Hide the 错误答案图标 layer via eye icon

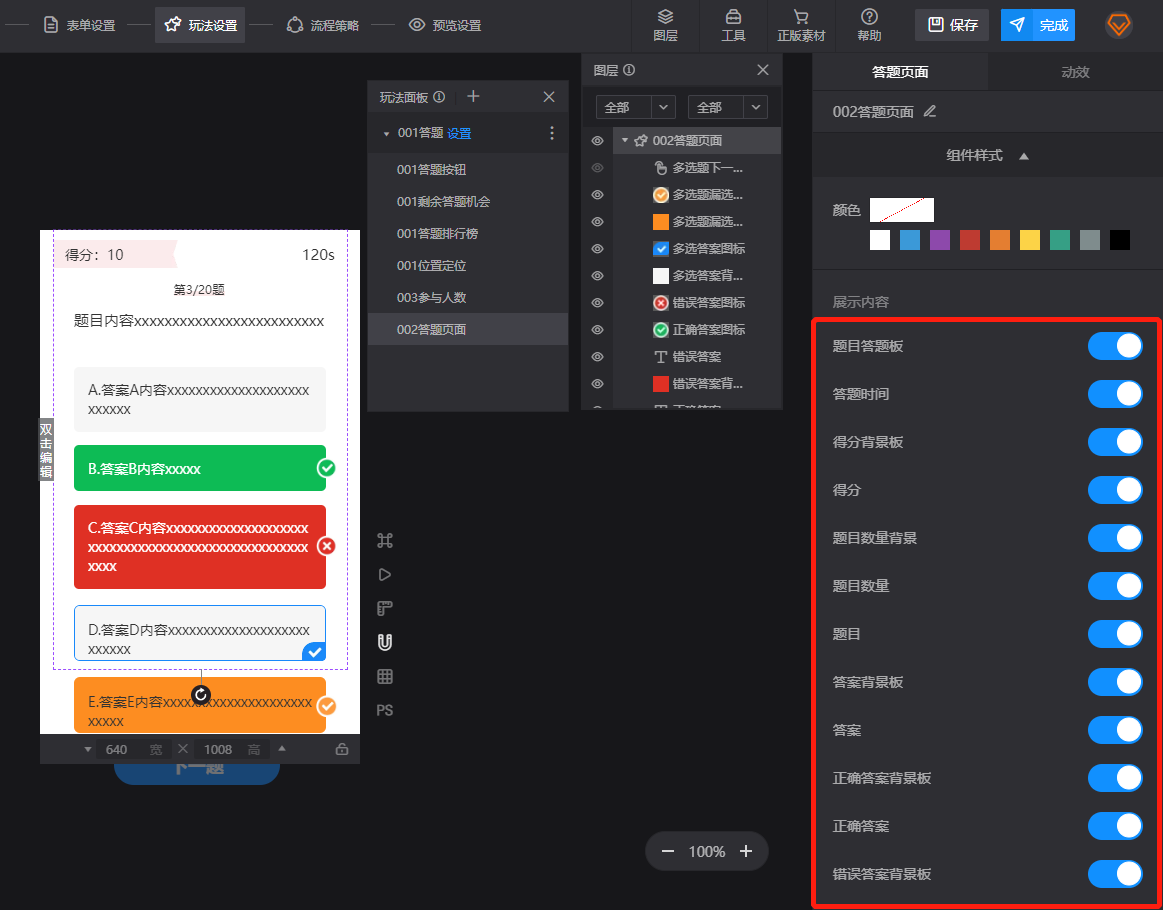coord(597,303)
